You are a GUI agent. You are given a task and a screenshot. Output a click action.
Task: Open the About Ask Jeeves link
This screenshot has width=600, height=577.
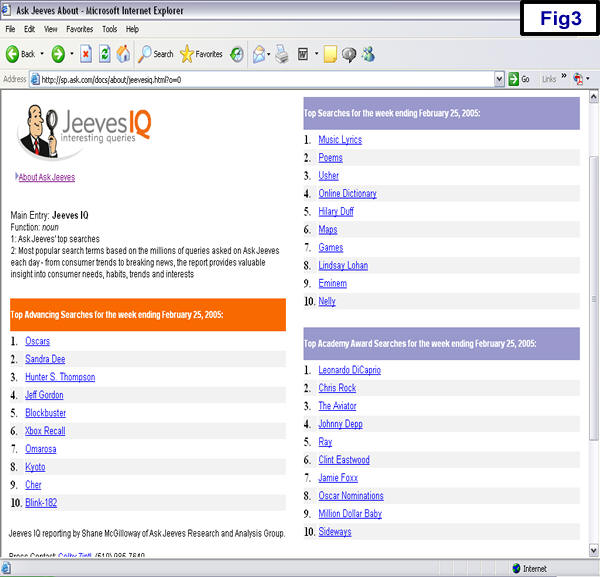[47, 177]
